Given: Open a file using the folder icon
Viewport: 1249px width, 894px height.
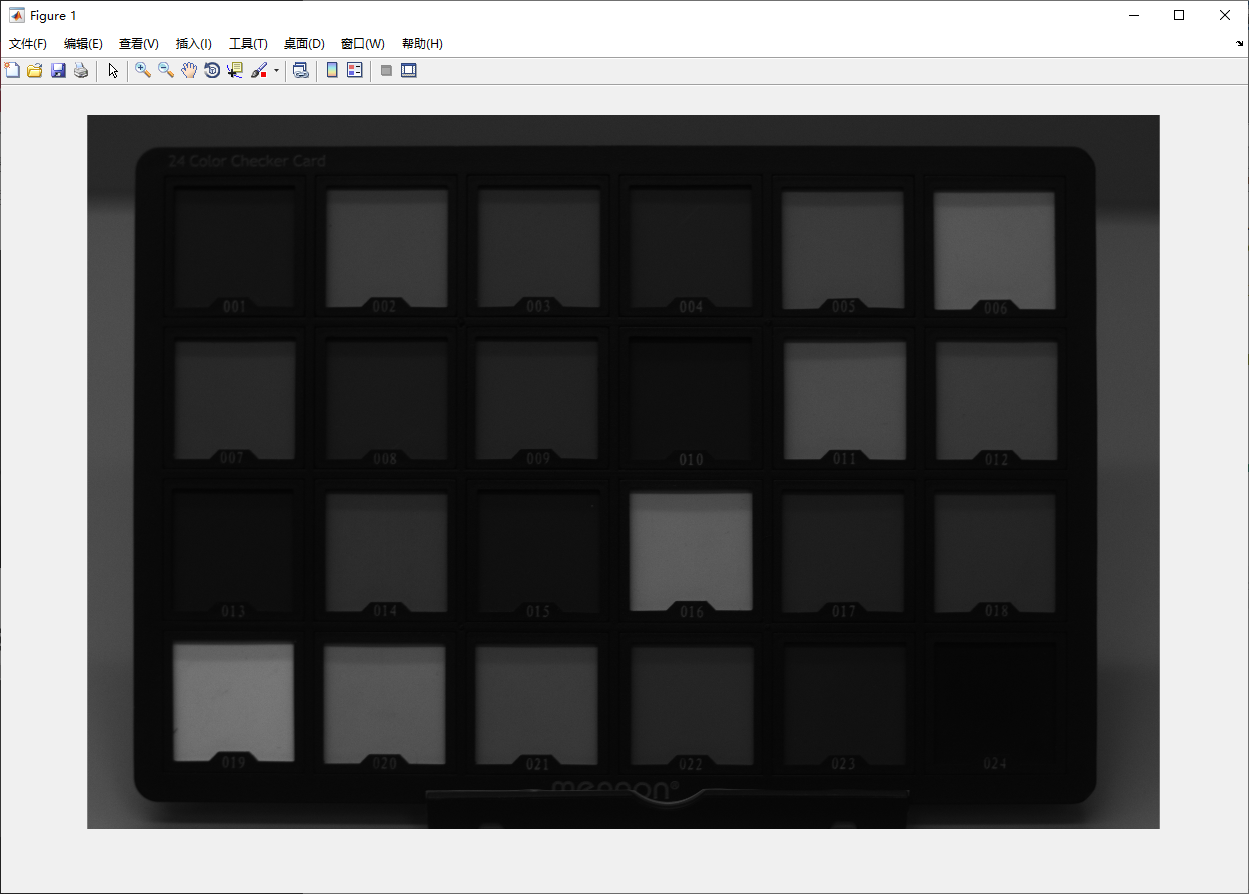Looking at the screenshot, I should (x=35, y=70).
